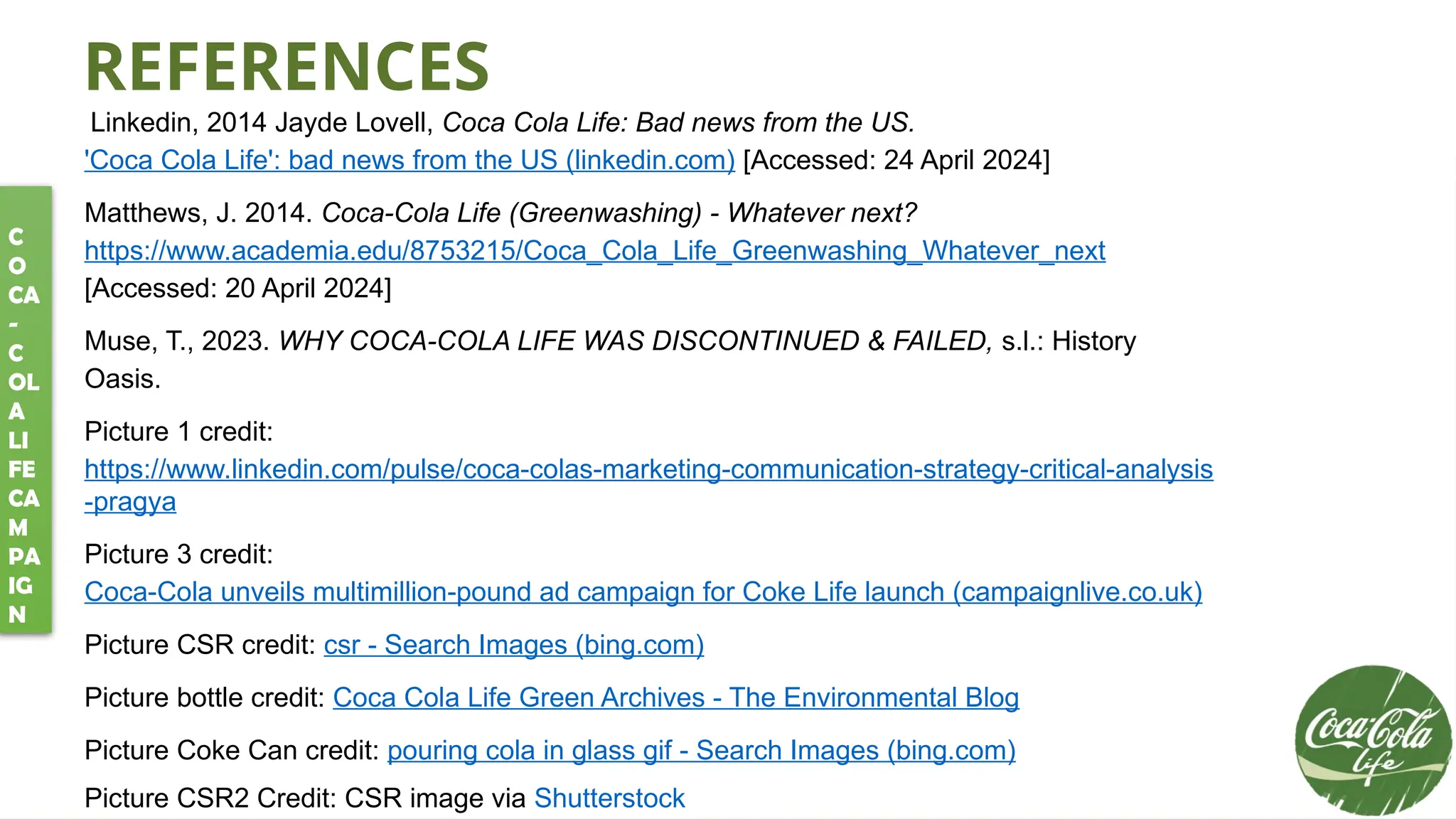Click the 'Picture bottle credit:' label
Screen dimensions: 1456x819
[x=204, y=698]
